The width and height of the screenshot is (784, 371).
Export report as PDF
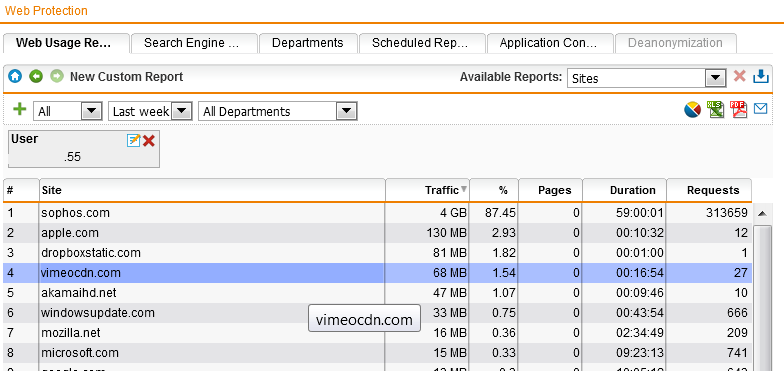(738, 109)
